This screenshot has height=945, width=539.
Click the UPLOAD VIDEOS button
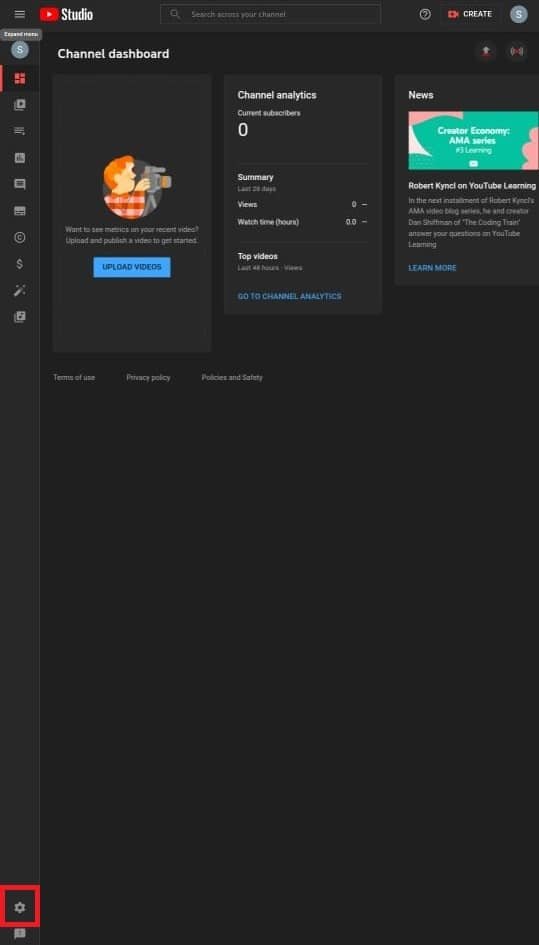point(132,267)
